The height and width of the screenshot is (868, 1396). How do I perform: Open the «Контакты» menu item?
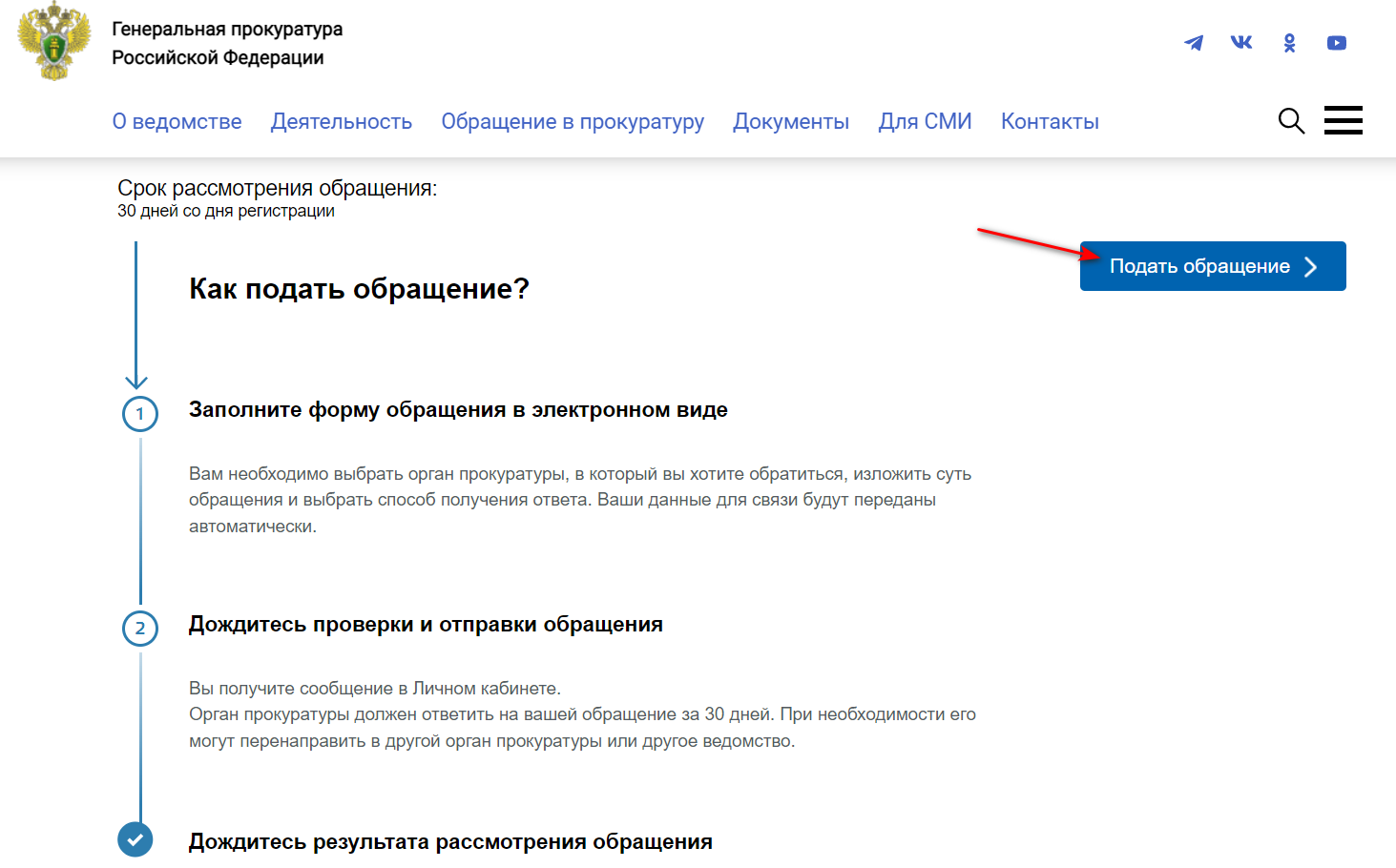(1050, 122)
